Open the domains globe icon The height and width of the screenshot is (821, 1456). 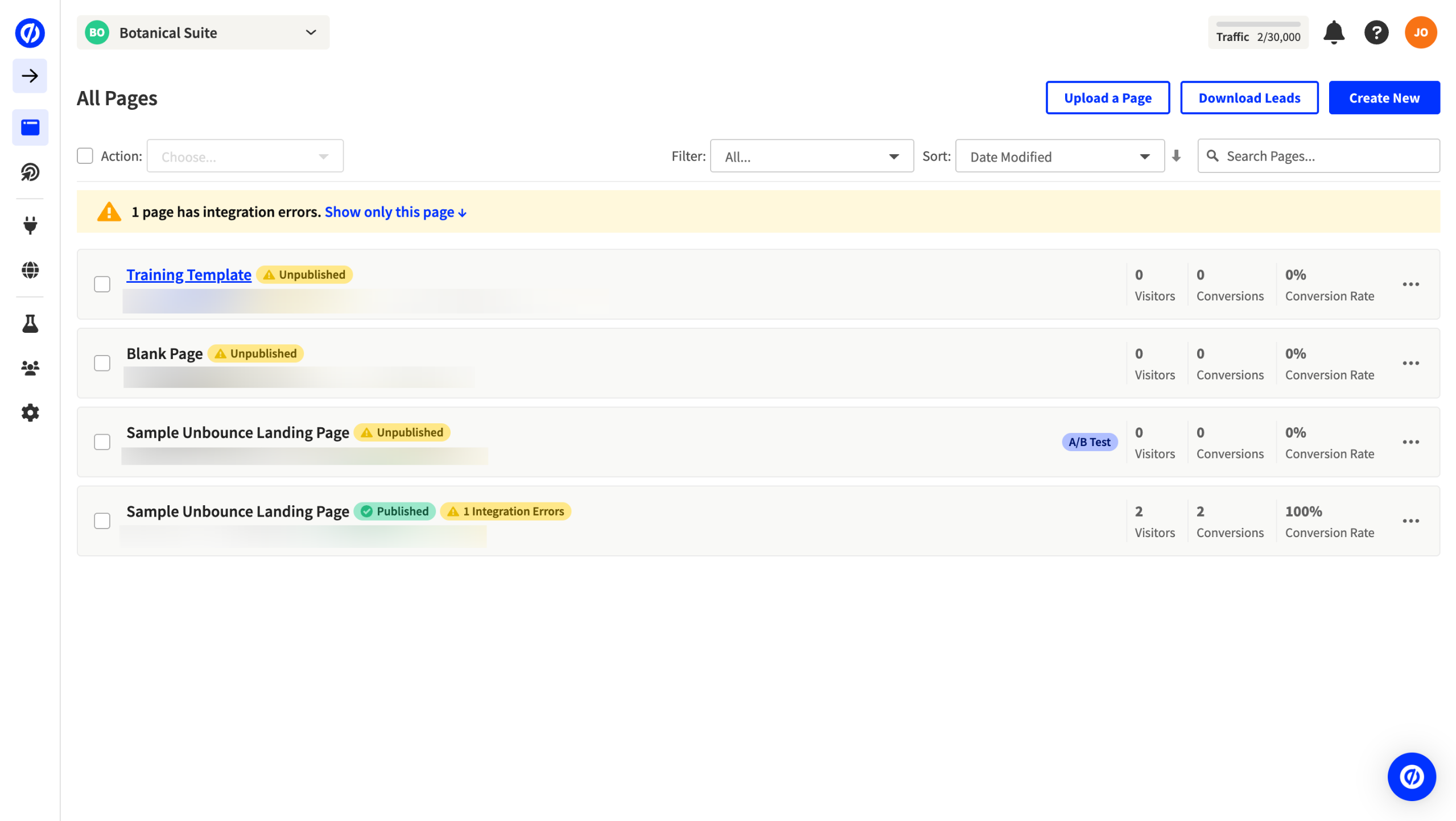30,270
